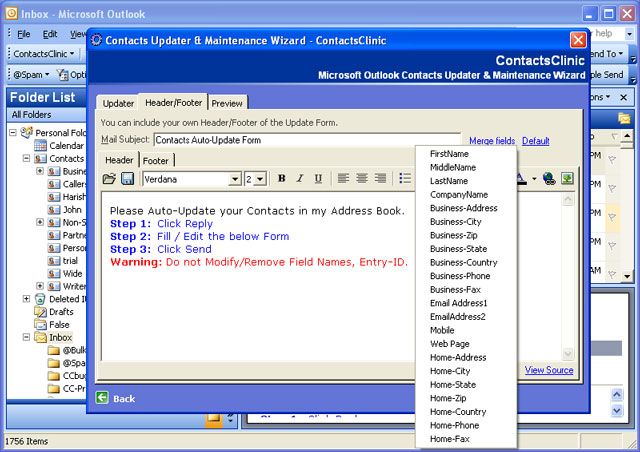Select Calendar in Folder List
This screenshot has width=640, height=452.
click(66, 145)
